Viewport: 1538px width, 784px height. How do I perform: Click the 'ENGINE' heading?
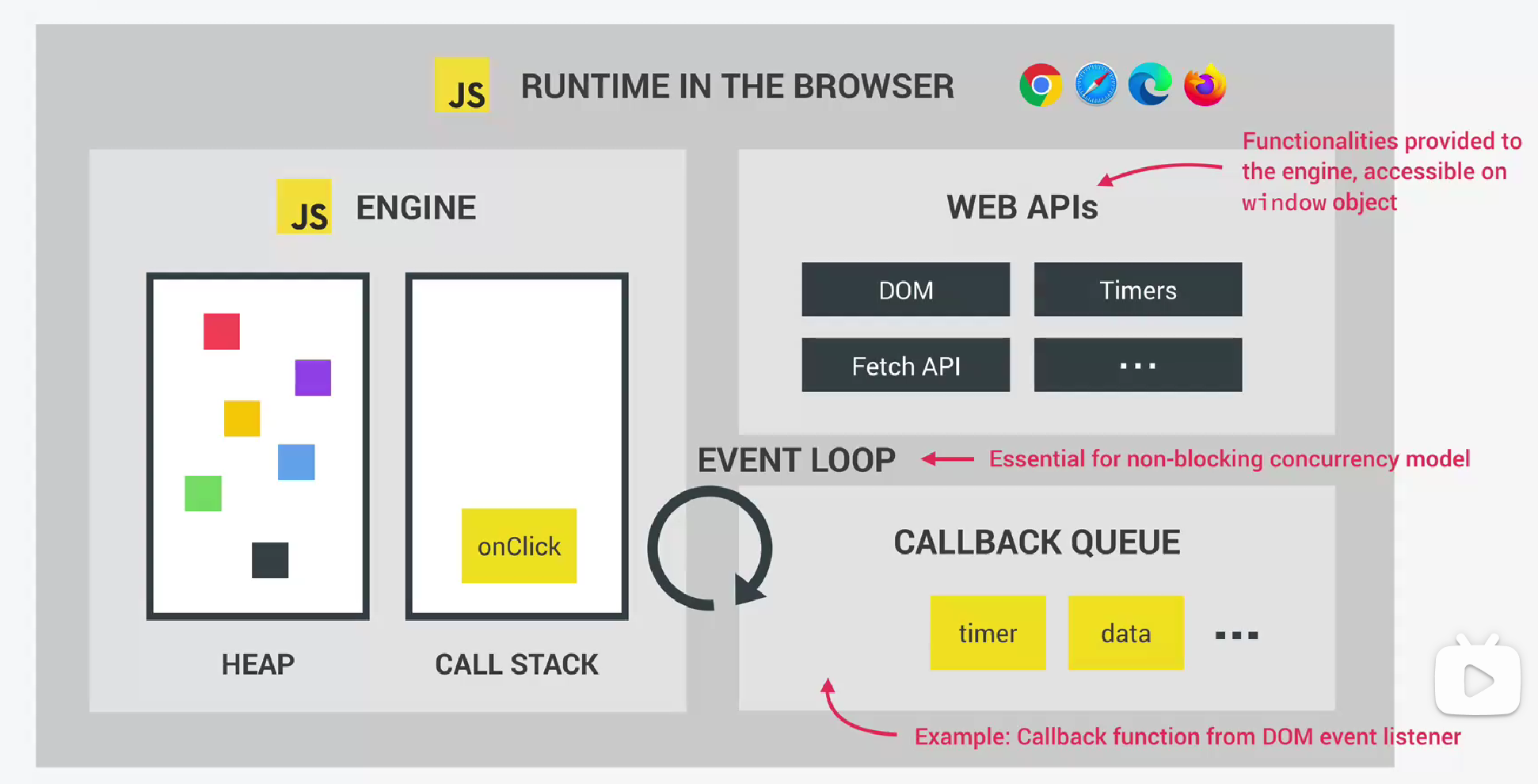[x=416, y=207]
